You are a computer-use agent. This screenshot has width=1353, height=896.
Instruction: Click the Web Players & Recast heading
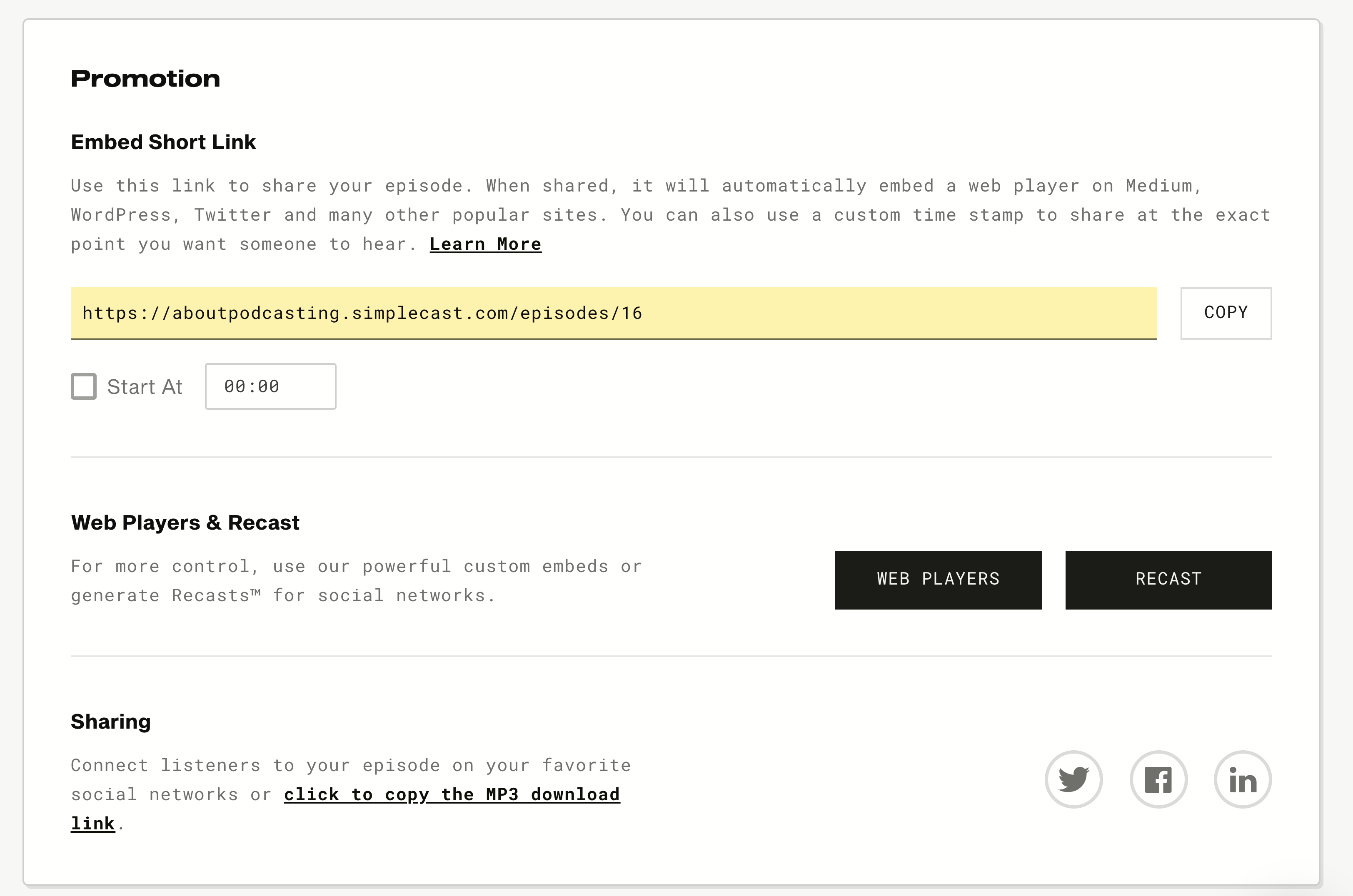click(x=185, y=522)
